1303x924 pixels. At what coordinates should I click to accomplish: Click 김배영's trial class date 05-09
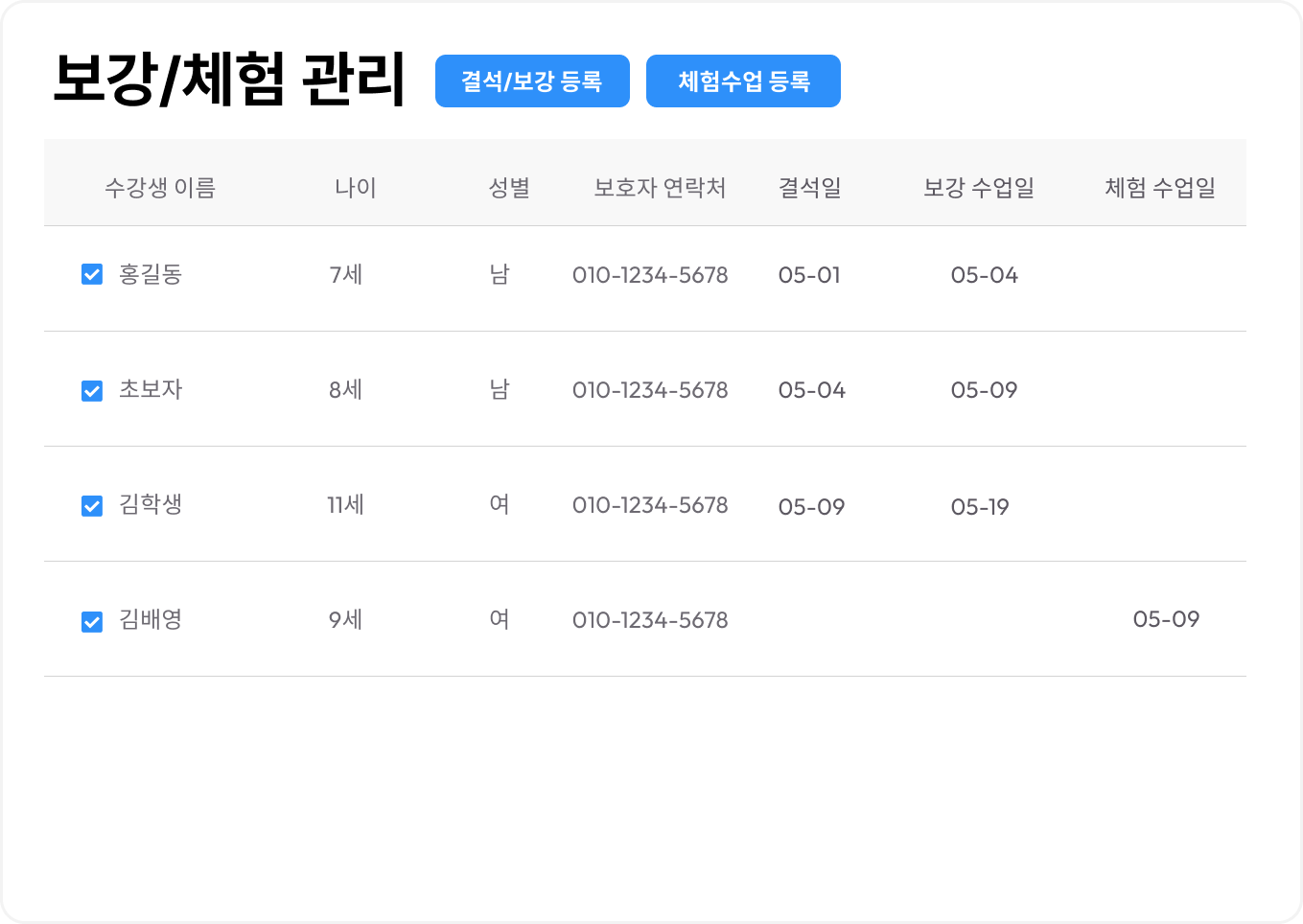coord(1167,619)
